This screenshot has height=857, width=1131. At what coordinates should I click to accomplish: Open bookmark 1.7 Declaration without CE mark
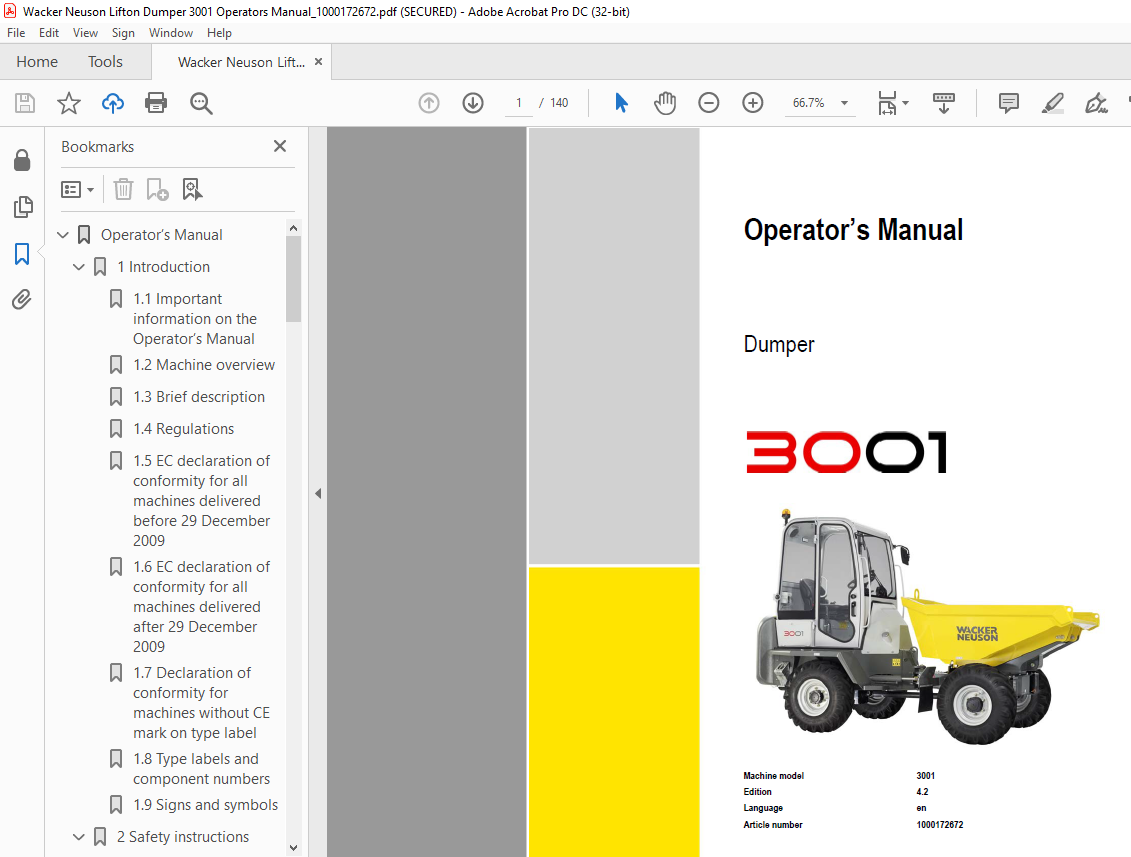[x=201, y=703]
